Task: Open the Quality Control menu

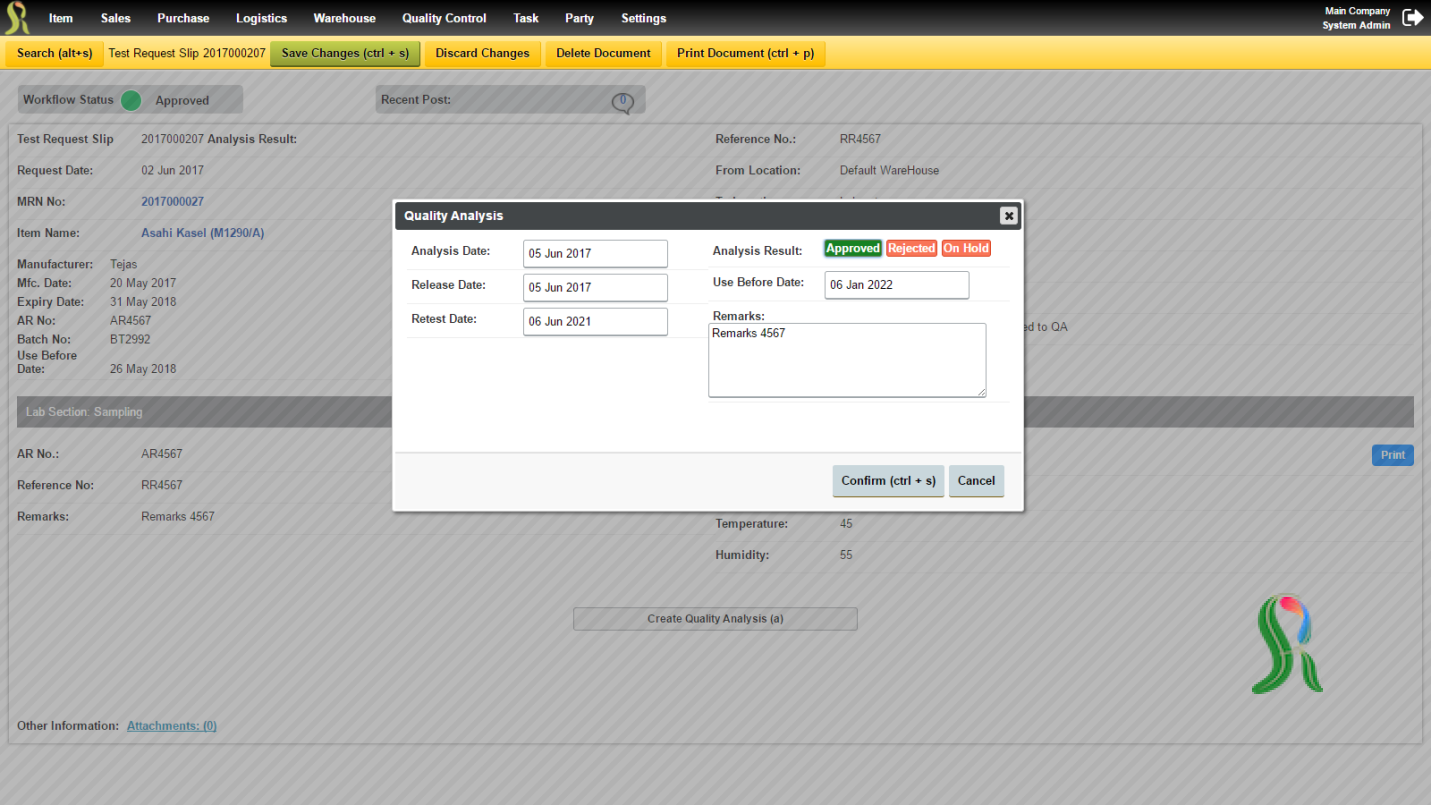Action: [x=444, y=18]
